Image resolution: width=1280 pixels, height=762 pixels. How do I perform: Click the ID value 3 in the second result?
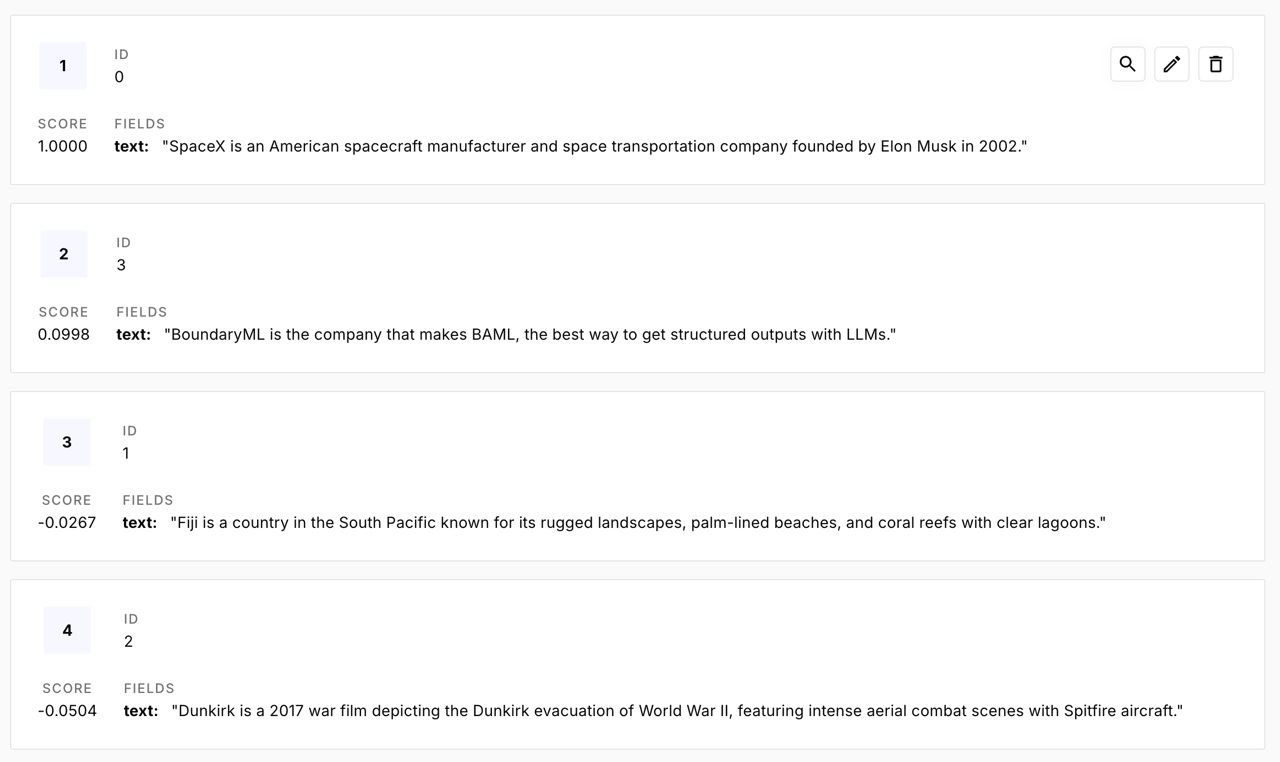coord(121,265)
